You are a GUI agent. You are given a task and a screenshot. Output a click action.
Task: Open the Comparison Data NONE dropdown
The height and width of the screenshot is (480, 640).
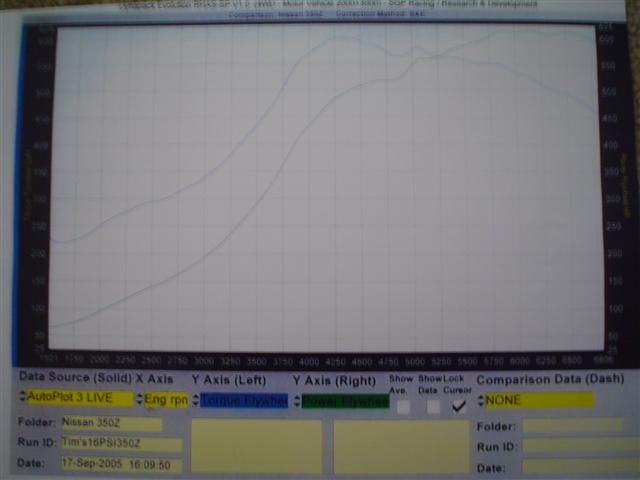(538, 400)
